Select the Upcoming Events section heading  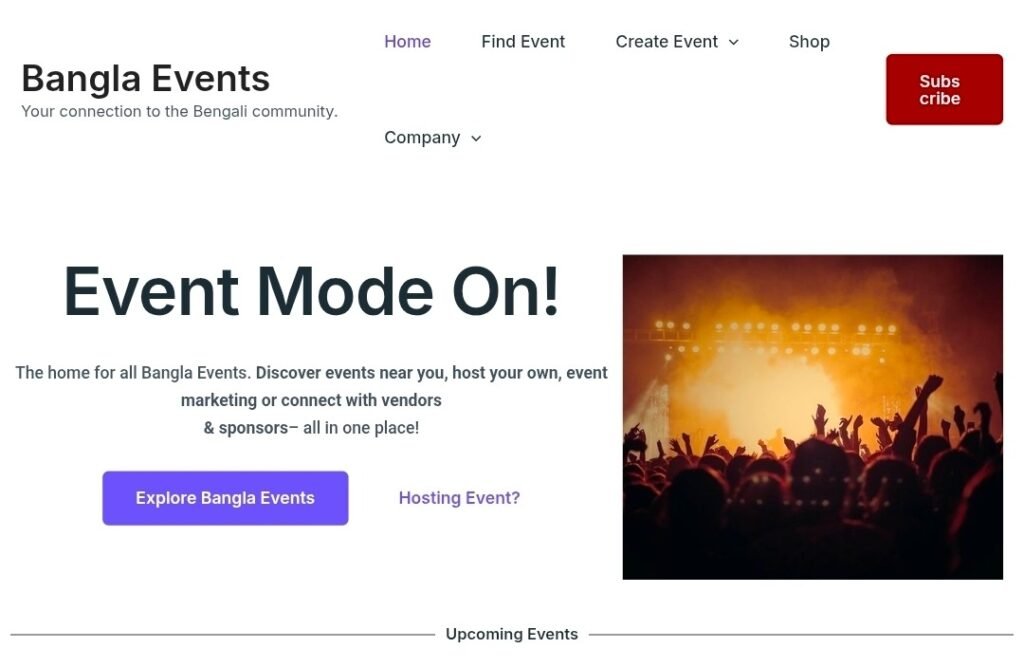pyautogui.click(x=511, y=634)
